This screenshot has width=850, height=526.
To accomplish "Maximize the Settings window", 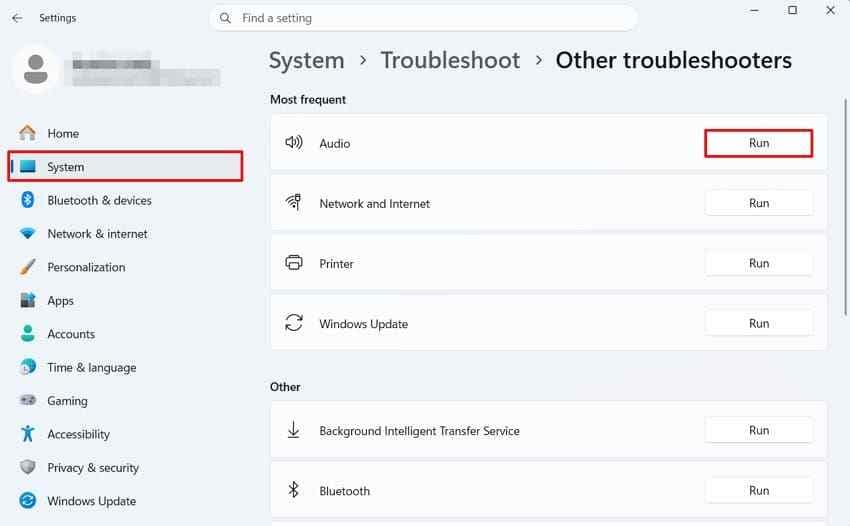I will pyautogui.click(x=792, y=10).
